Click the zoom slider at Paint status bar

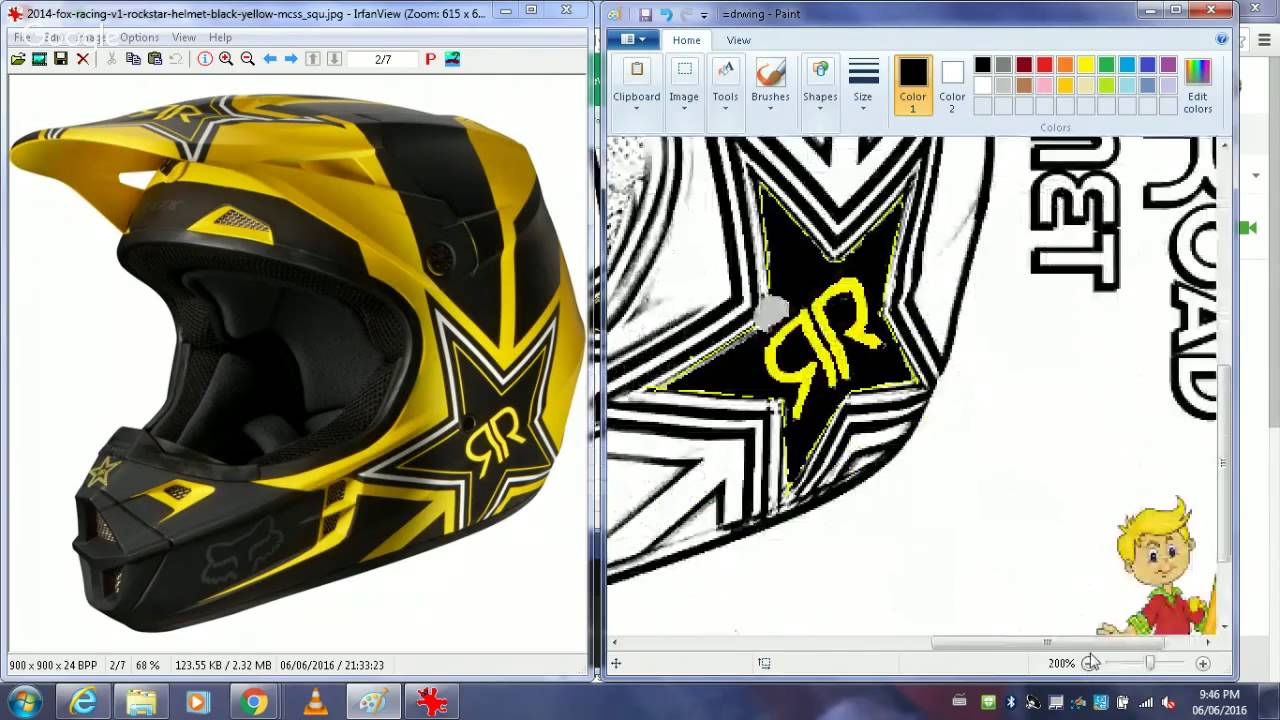1150,662
